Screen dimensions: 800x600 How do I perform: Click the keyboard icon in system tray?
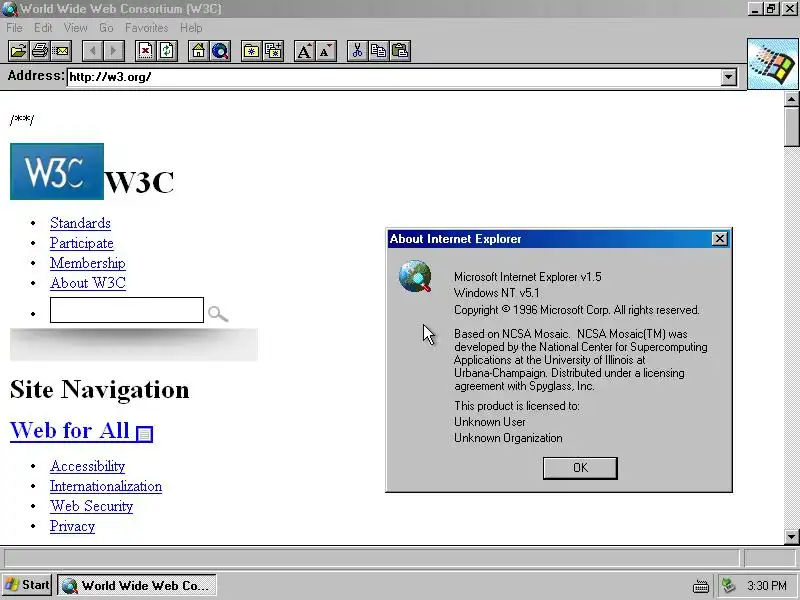[701, 586]
